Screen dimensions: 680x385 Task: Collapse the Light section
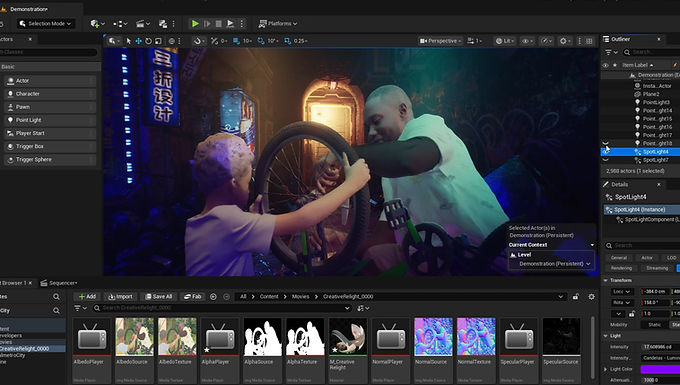pos(606,336)
